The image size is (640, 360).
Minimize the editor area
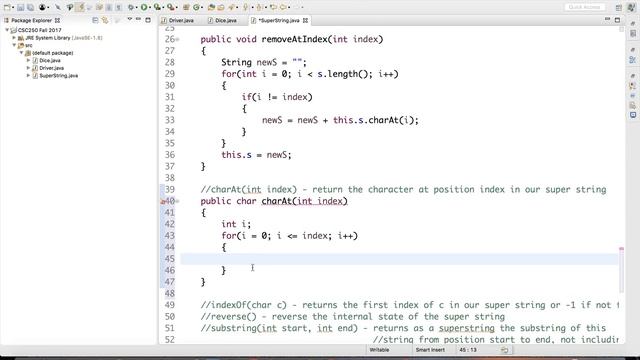pos(607,19)
